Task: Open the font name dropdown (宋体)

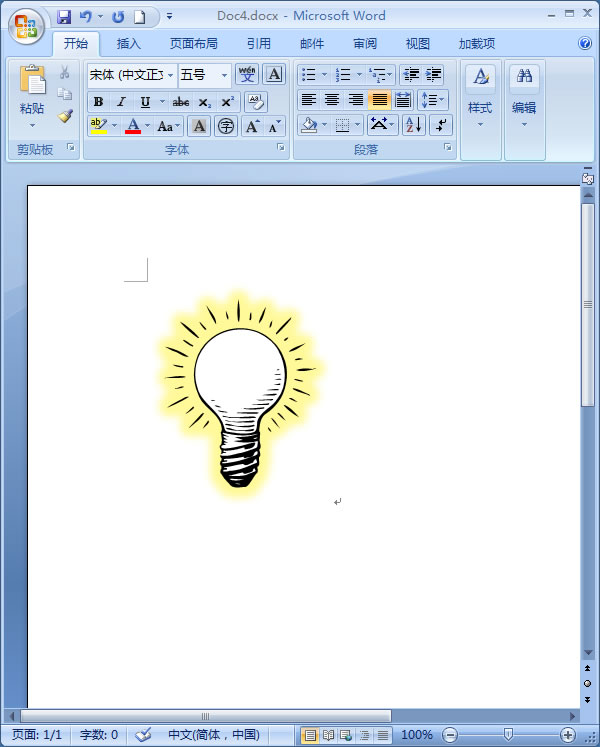Action: coord(170,75)
